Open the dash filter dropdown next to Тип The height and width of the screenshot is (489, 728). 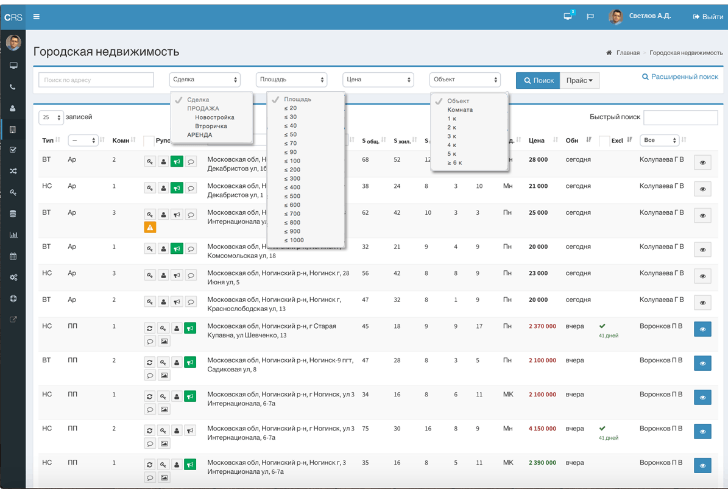[x=83, y=140]
